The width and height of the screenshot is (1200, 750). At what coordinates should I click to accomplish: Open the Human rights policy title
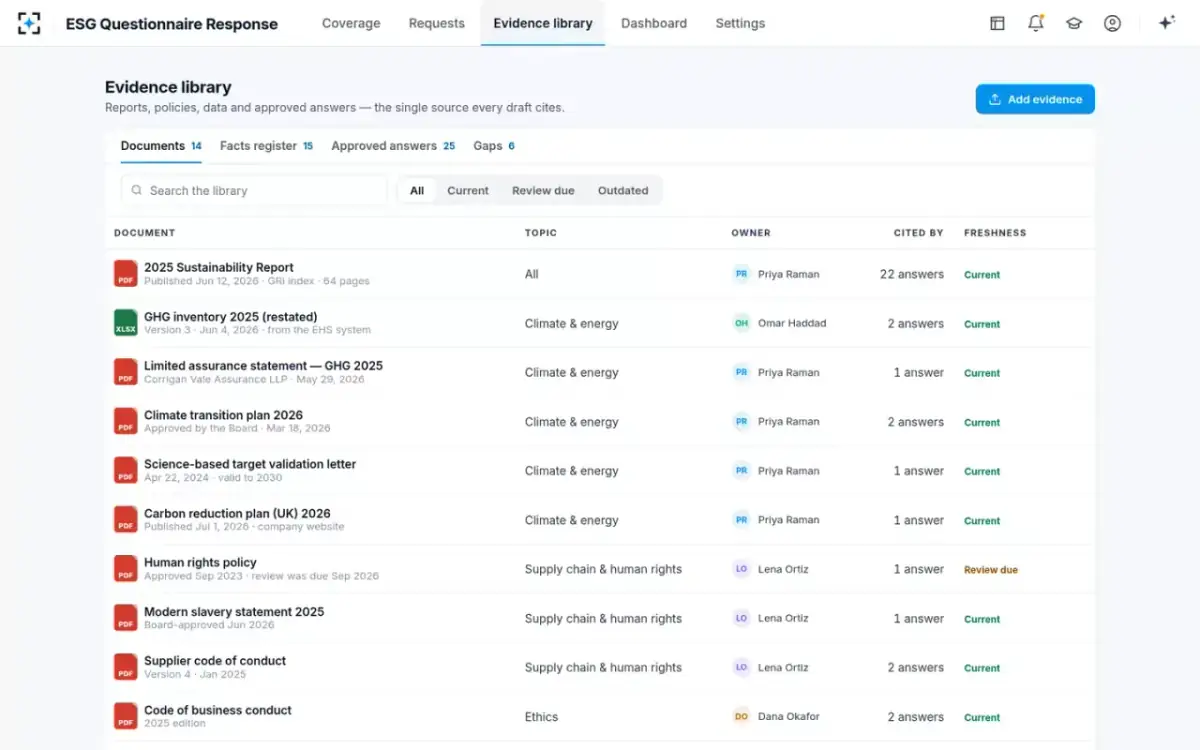pyautogui.click(x=200, y=562)
